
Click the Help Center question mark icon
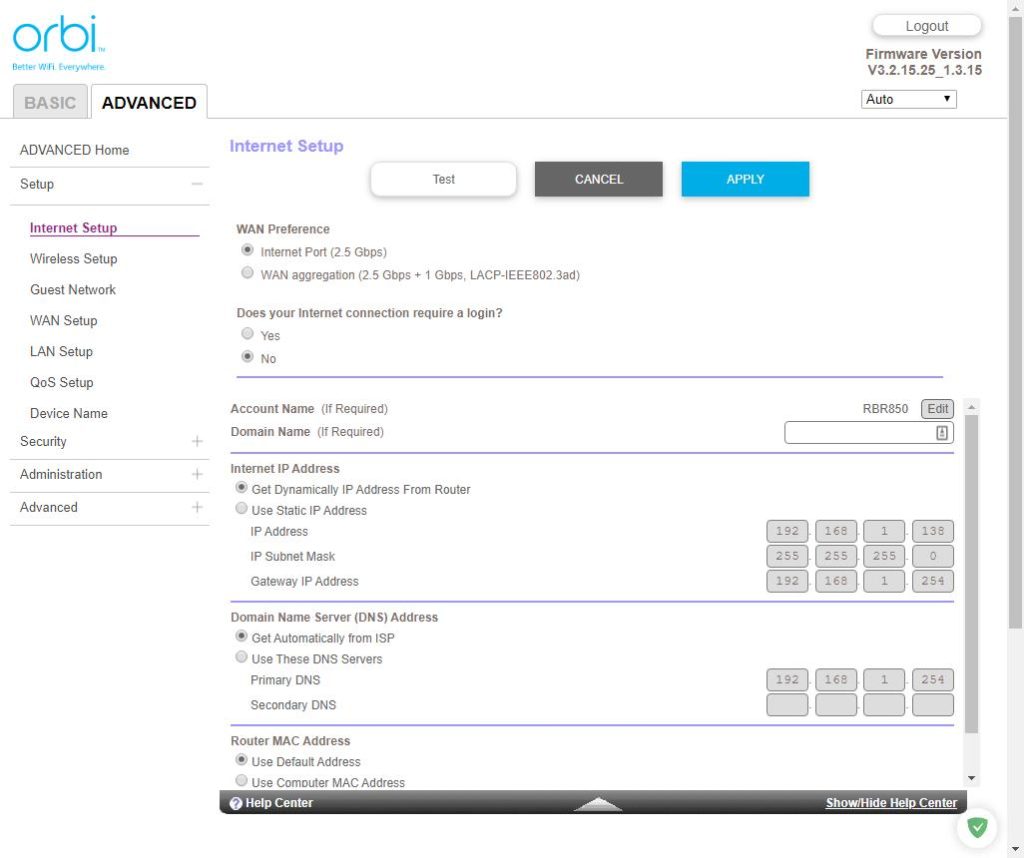[236, 803]
